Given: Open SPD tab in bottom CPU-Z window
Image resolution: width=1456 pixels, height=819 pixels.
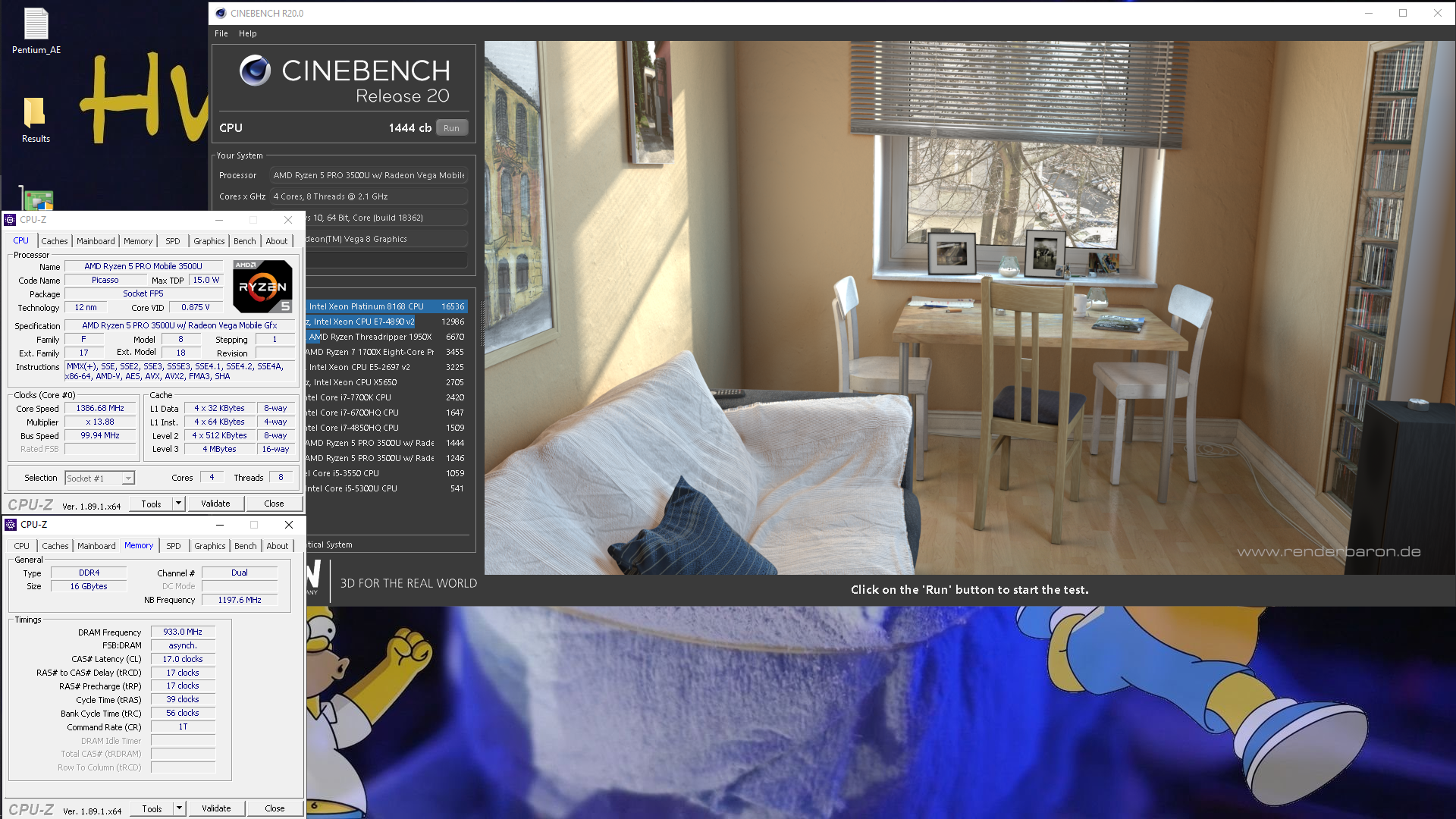Looking at the screenshot, I should (174, 546).
